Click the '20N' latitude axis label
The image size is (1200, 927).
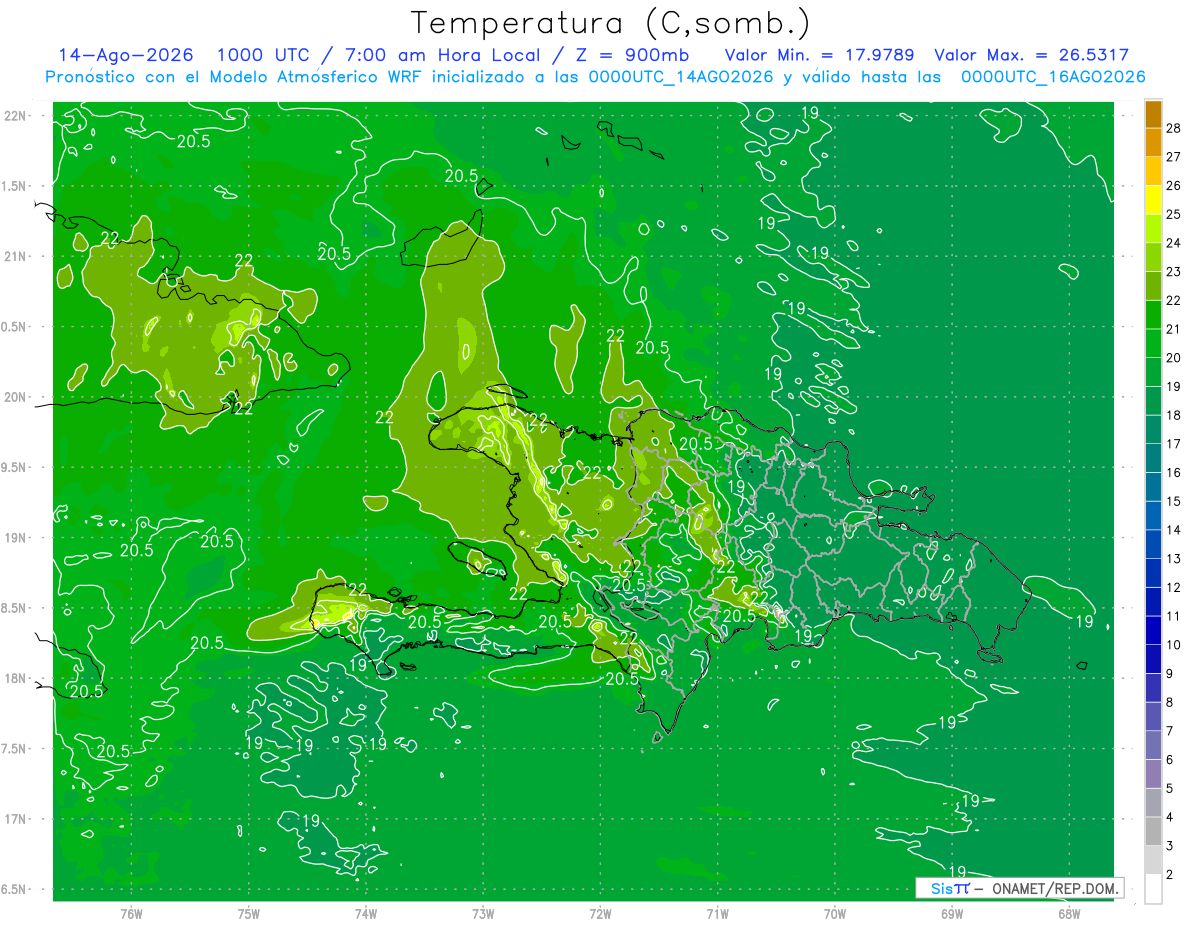[15, 397]
